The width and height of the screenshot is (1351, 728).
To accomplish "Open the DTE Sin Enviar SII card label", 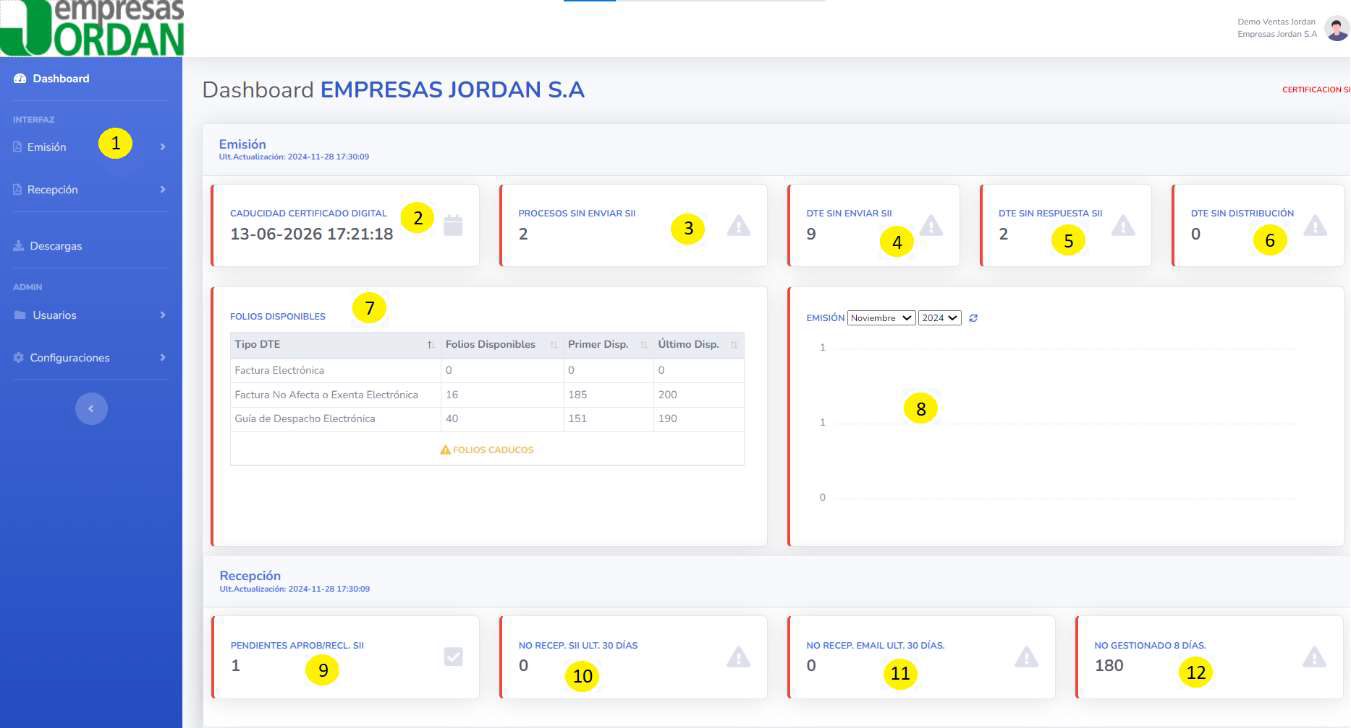I will tap(849, 213).
